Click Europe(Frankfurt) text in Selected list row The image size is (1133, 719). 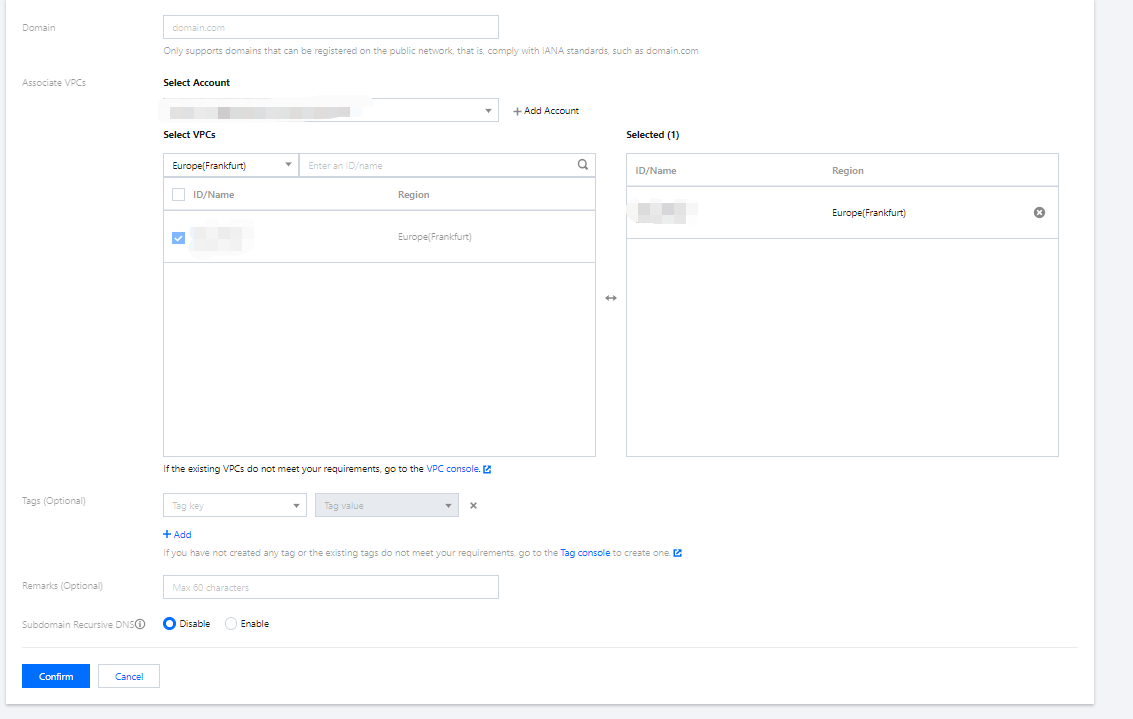[869, 212]
